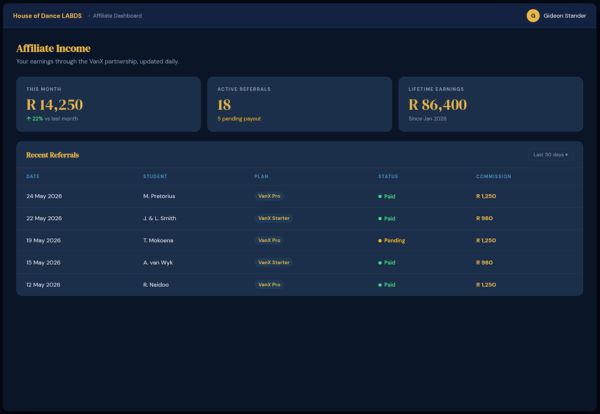Screen dimensions: 600x414
Task: Open the Affiliate Dashboard breadcrumb
Action: (x=117, y=16)
